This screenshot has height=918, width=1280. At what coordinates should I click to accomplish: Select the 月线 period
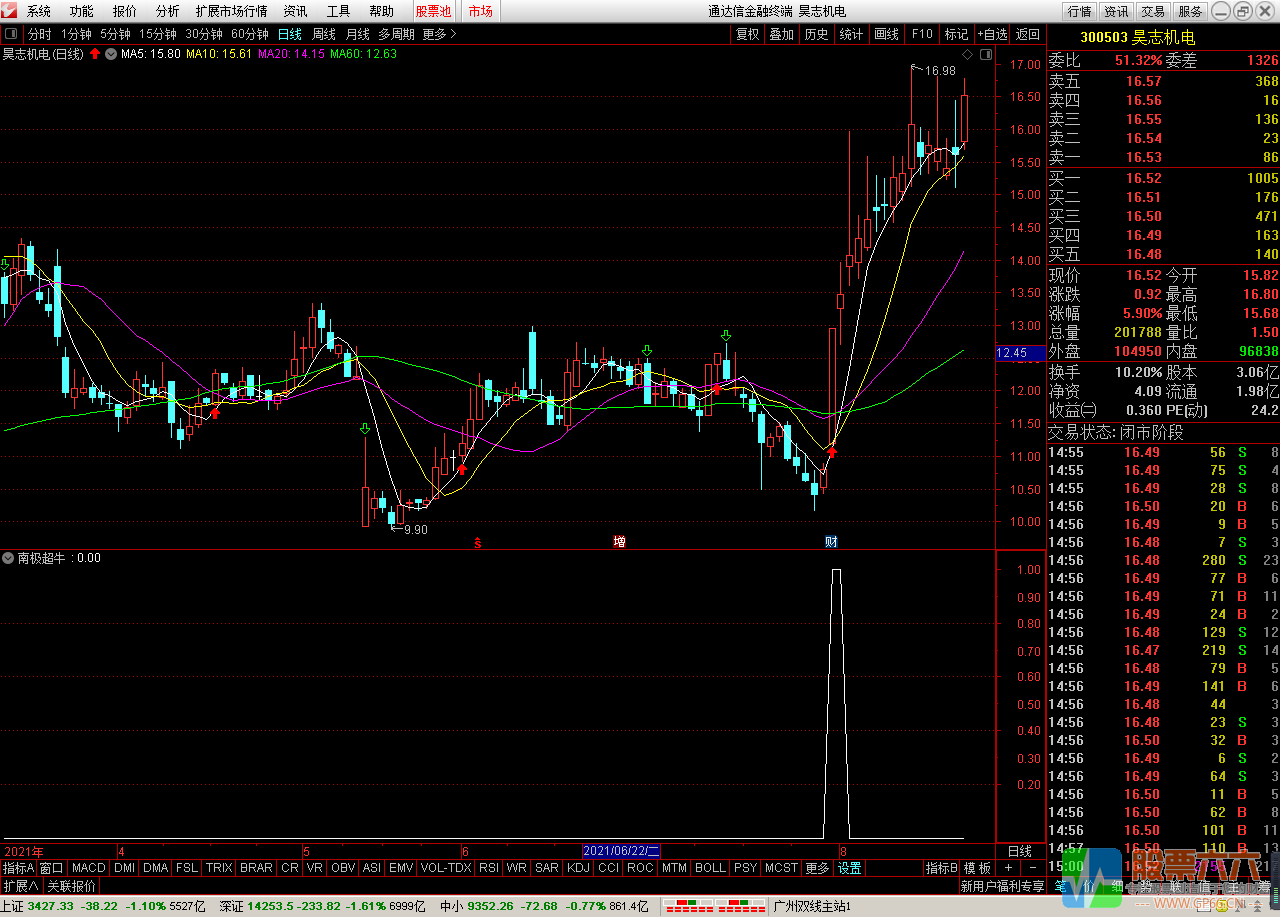tap(358, 34)
